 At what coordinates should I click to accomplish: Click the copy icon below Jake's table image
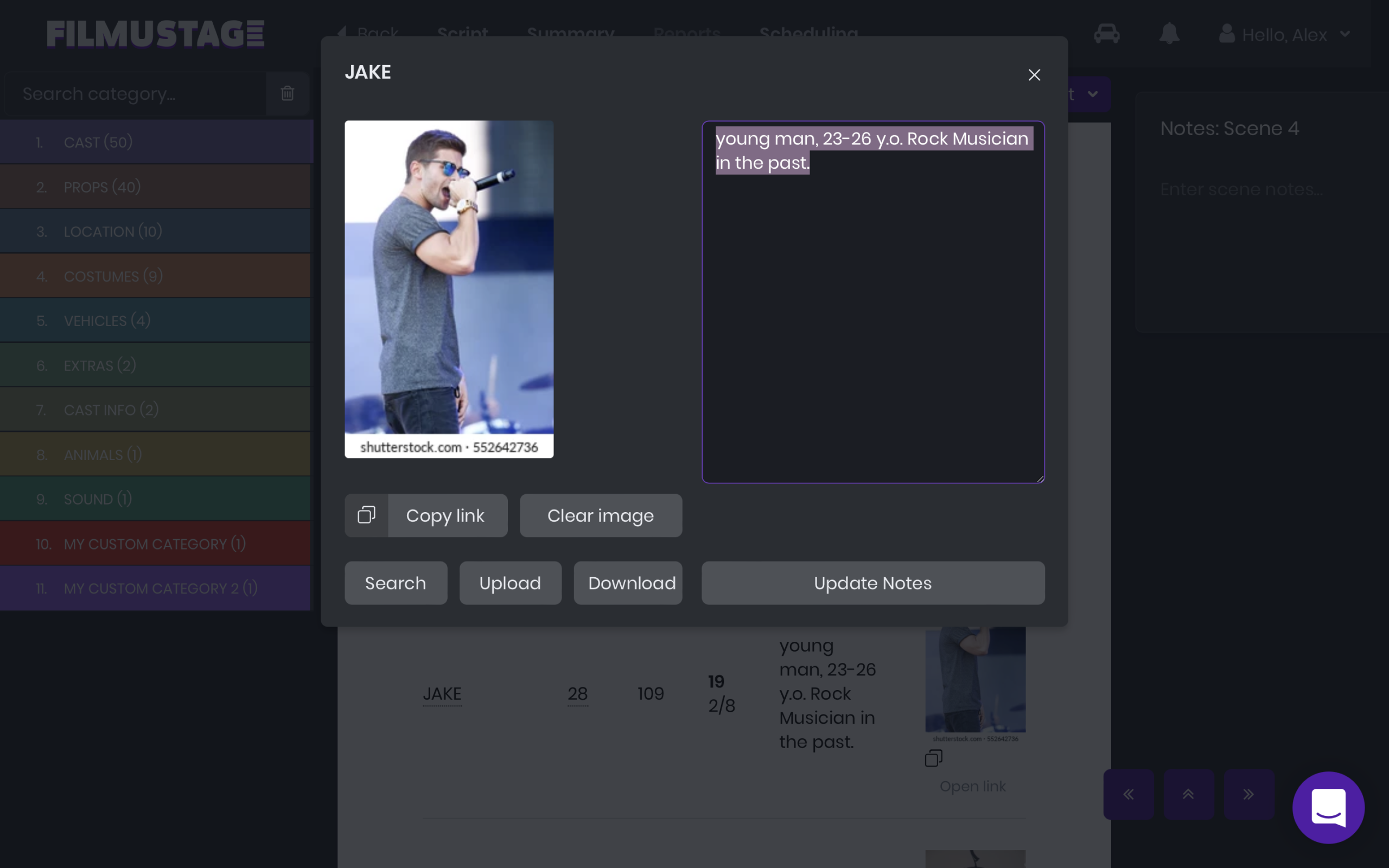933,758
